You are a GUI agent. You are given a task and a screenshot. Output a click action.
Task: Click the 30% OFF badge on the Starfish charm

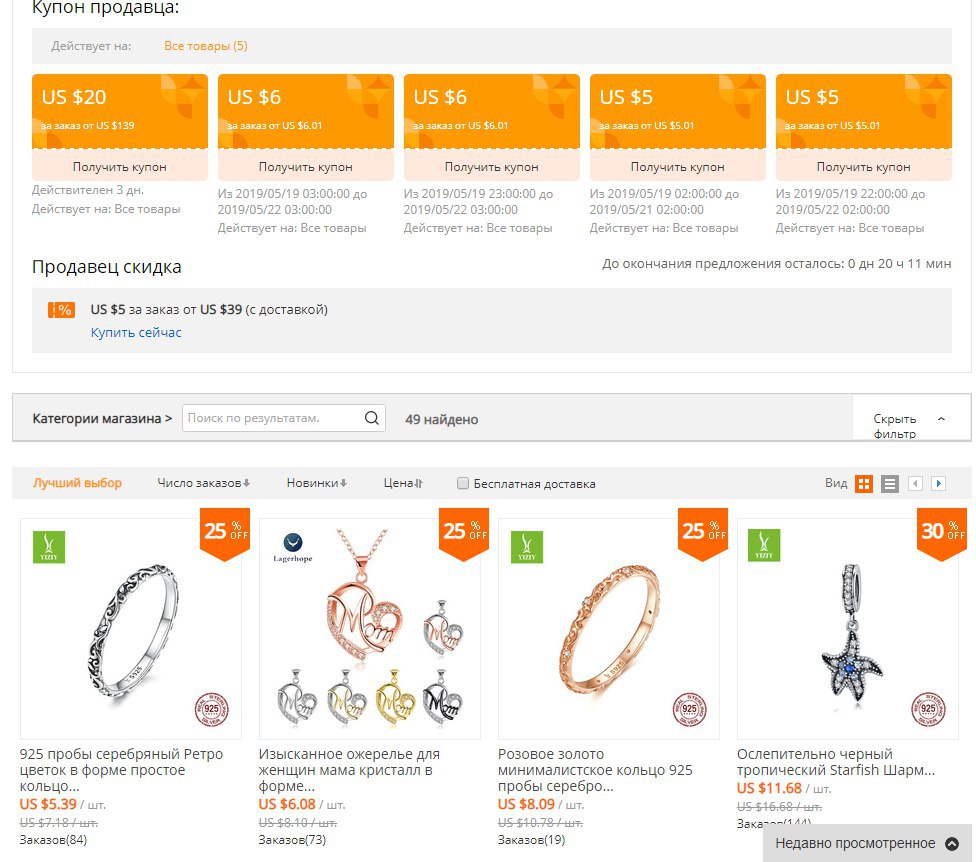(x=942, y=533)
